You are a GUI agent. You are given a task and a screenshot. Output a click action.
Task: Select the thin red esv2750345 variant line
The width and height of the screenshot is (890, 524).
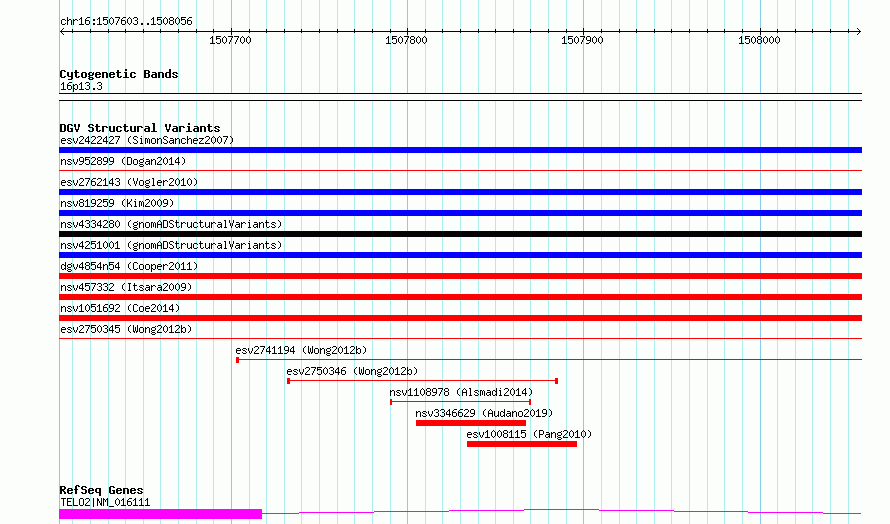click(460, 338)
